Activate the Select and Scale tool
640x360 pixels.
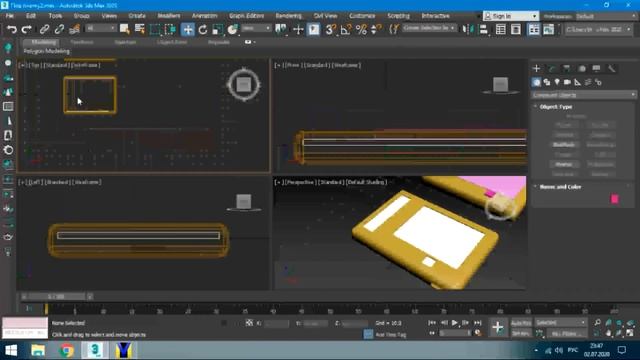(x=218, y=29)
